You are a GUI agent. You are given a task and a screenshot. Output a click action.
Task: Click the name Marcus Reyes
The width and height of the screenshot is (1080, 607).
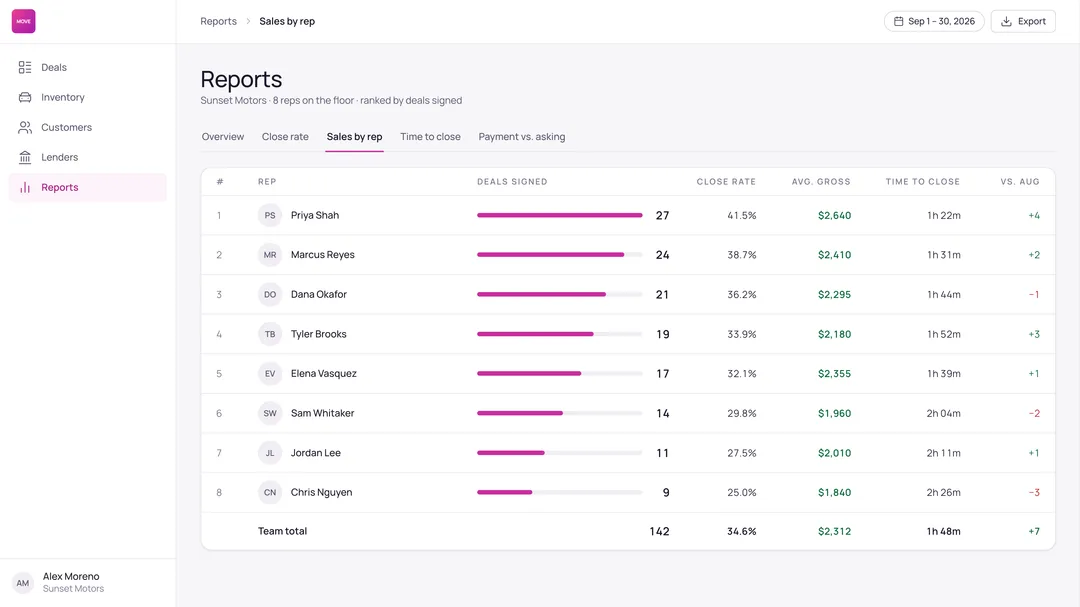pos(322,255)
